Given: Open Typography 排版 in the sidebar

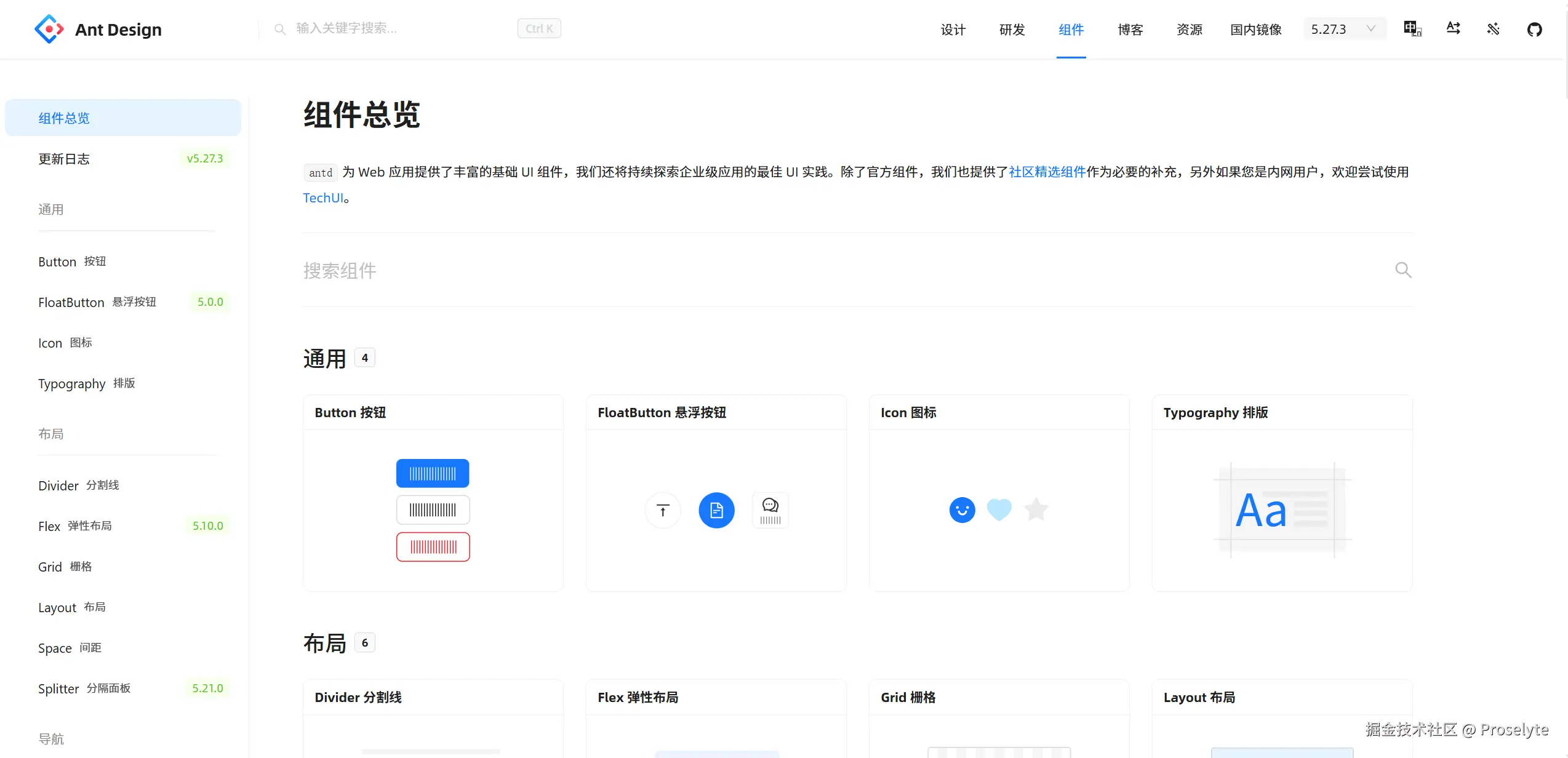Looking at the screenshot, I should (x=123, y=383).
